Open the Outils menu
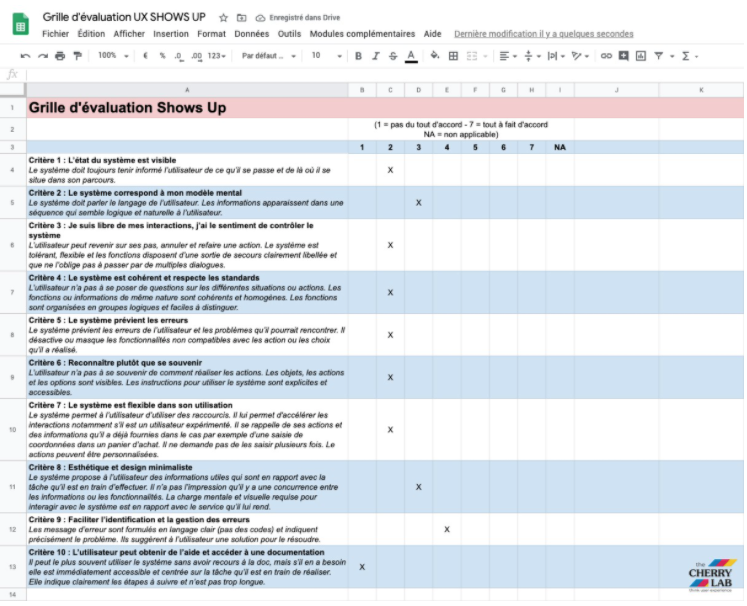 [289, 34]
